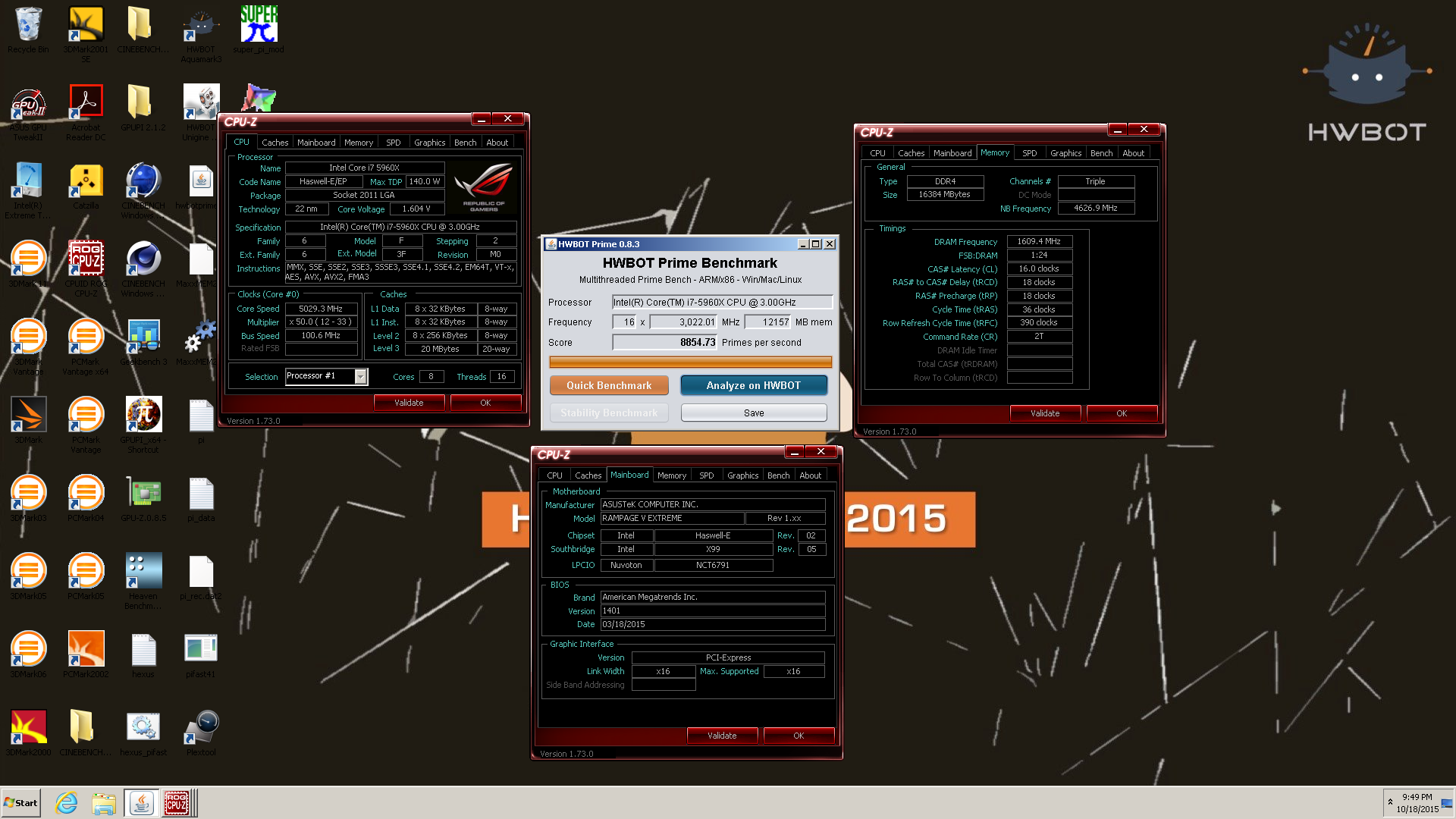Select Graphics tab in right CPU-Z window

click(x=1065, y=153)
